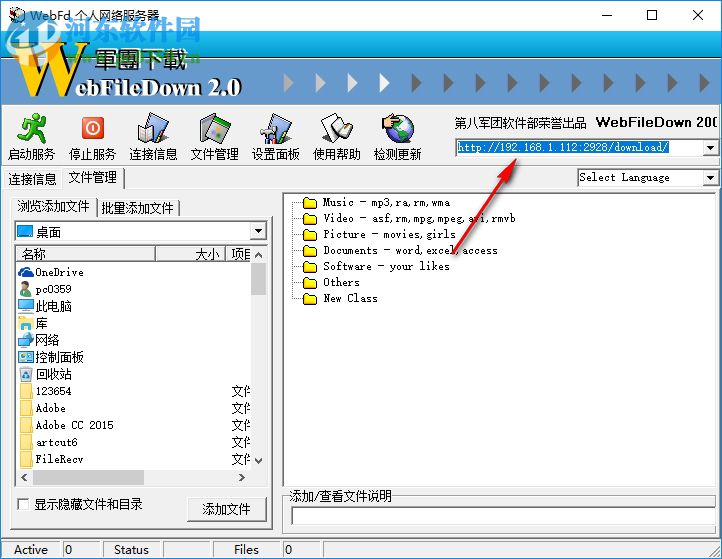Switch to the 批量添加文件 tab
Screen dimensions: 722x559
[x=138, y=208]
